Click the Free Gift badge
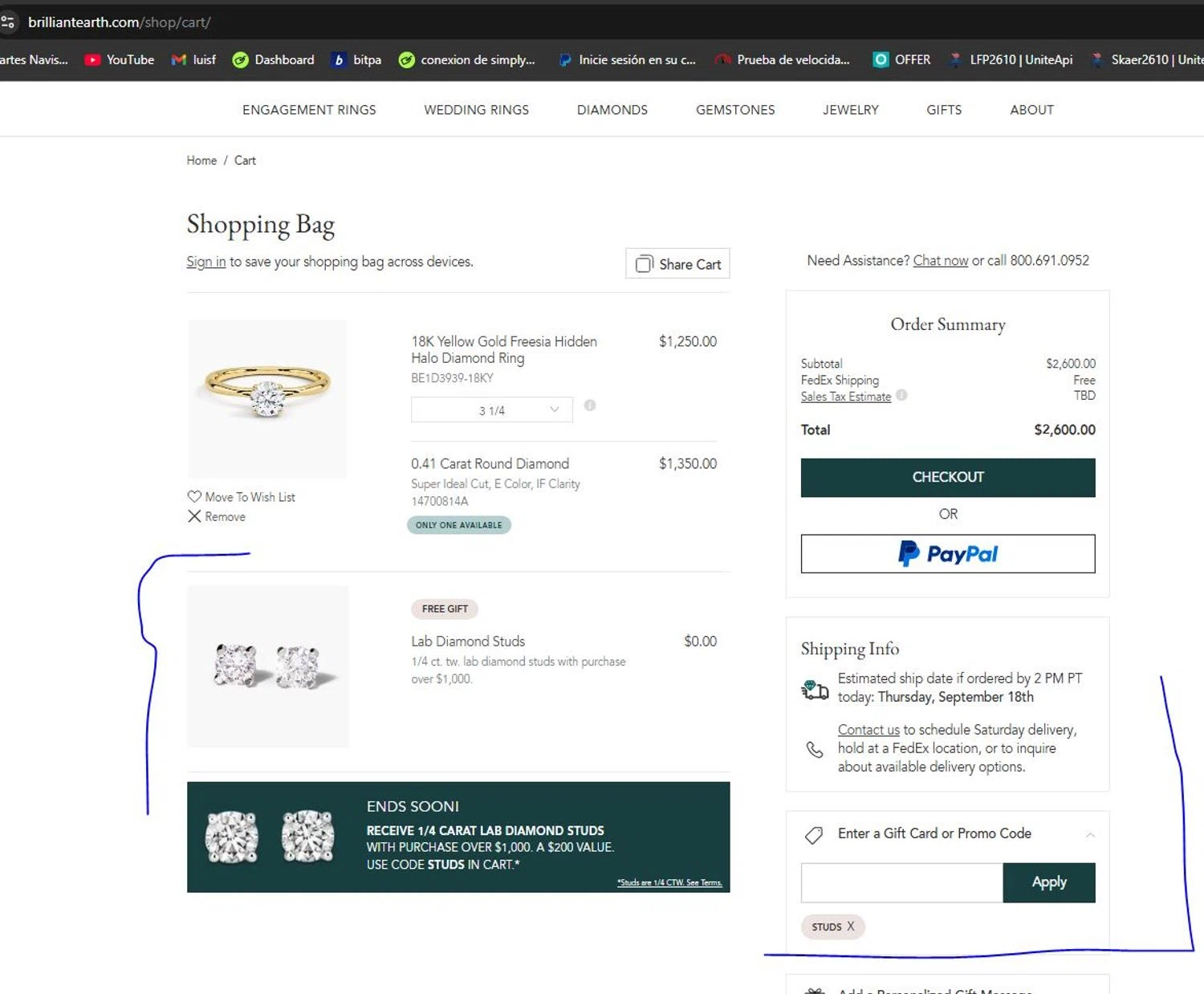 445,609
